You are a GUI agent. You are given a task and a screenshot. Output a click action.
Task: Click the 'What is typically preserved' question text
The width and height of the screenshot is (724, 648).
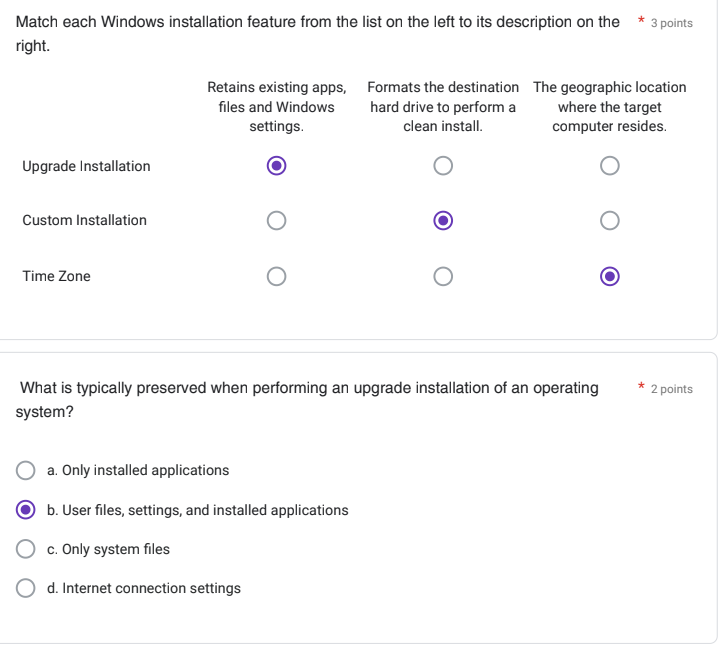coord(307,400)
